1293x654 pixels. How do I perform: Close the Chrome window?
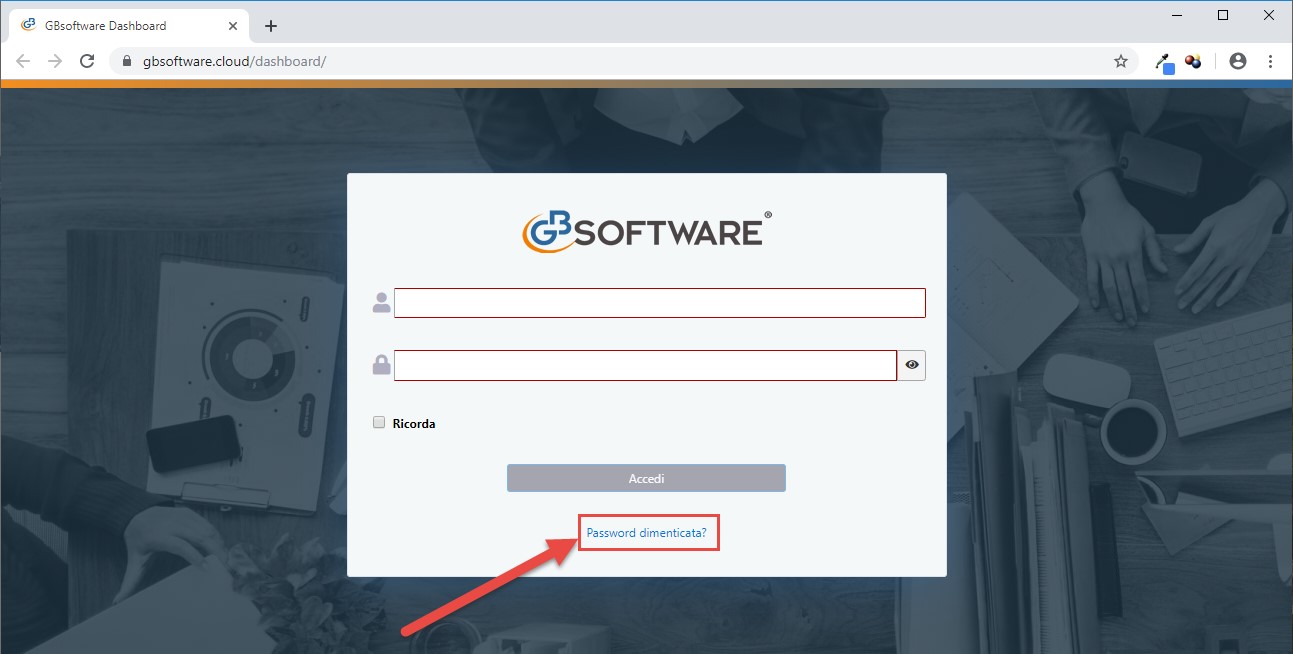point(1268,15)
